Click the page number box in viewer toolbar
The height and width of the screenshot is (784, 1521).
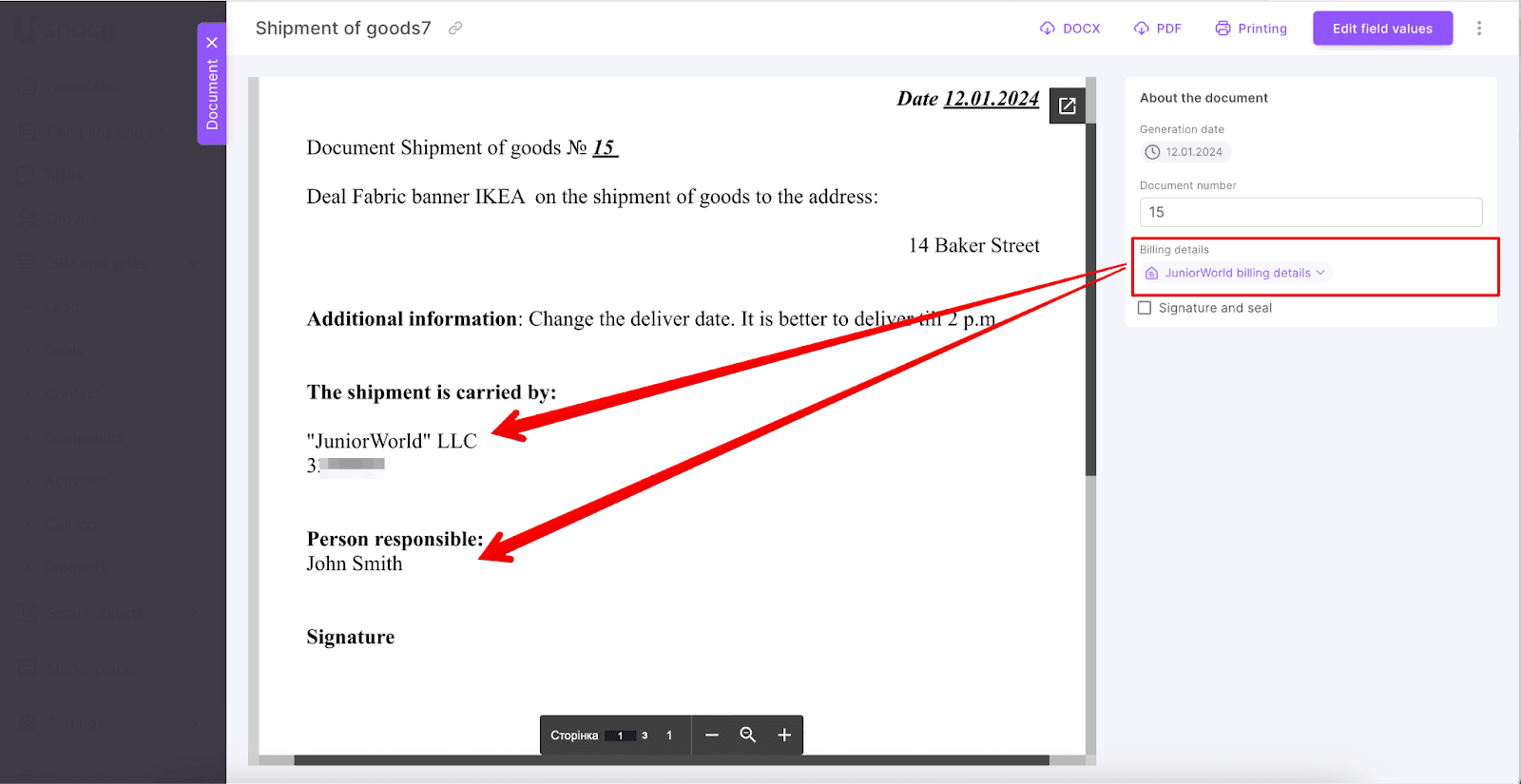620,736
